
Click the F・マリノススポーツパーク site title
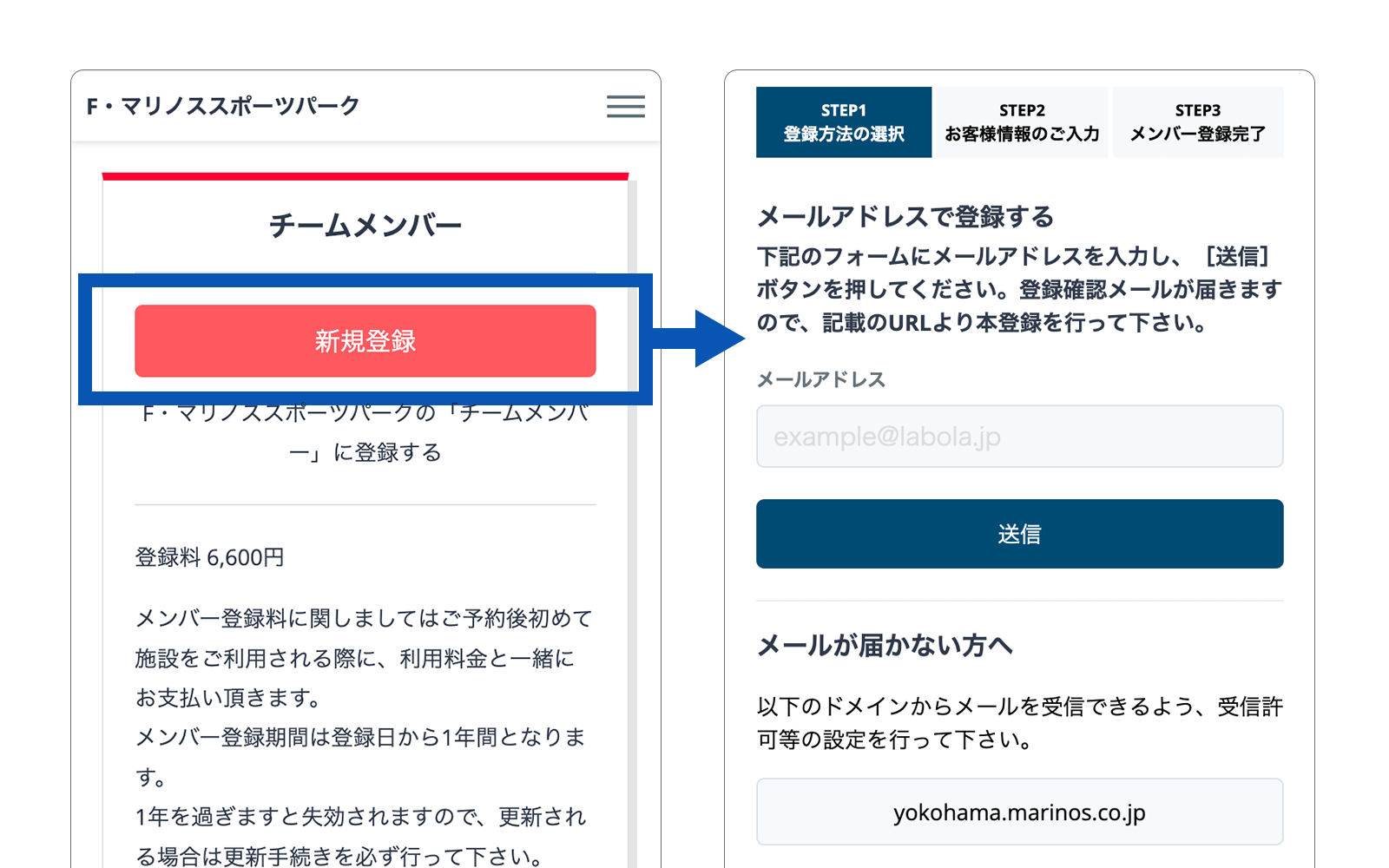point(223,106)
